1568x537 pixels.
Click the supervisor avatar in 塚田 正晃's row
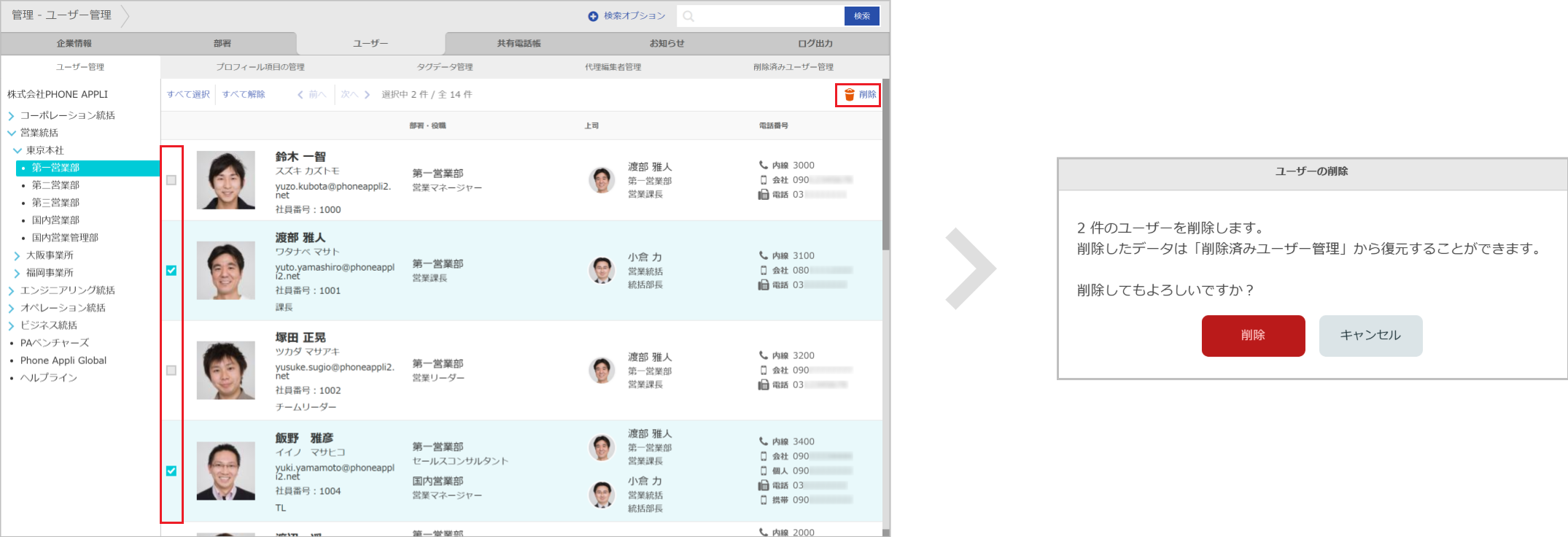click(602, 370)
